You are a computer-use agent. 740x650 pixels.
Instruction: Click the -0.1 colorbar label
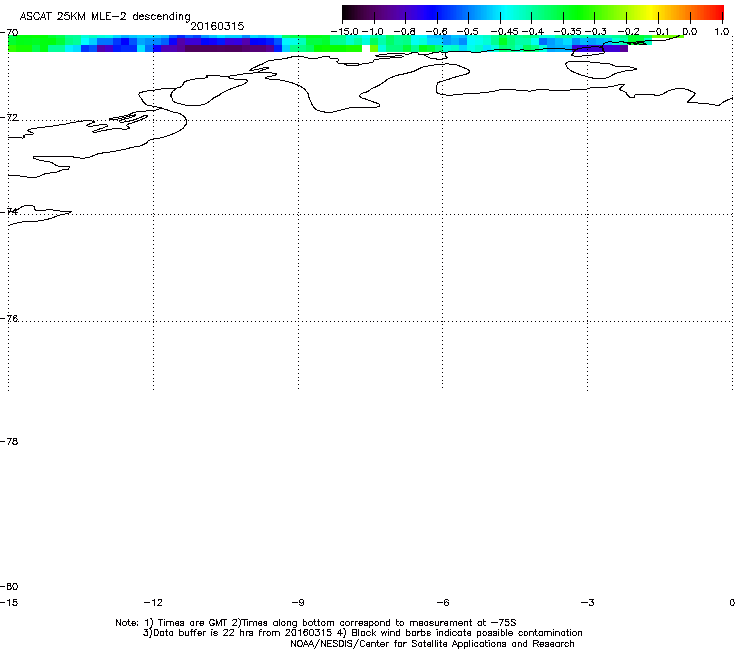(x=658, y=32)
